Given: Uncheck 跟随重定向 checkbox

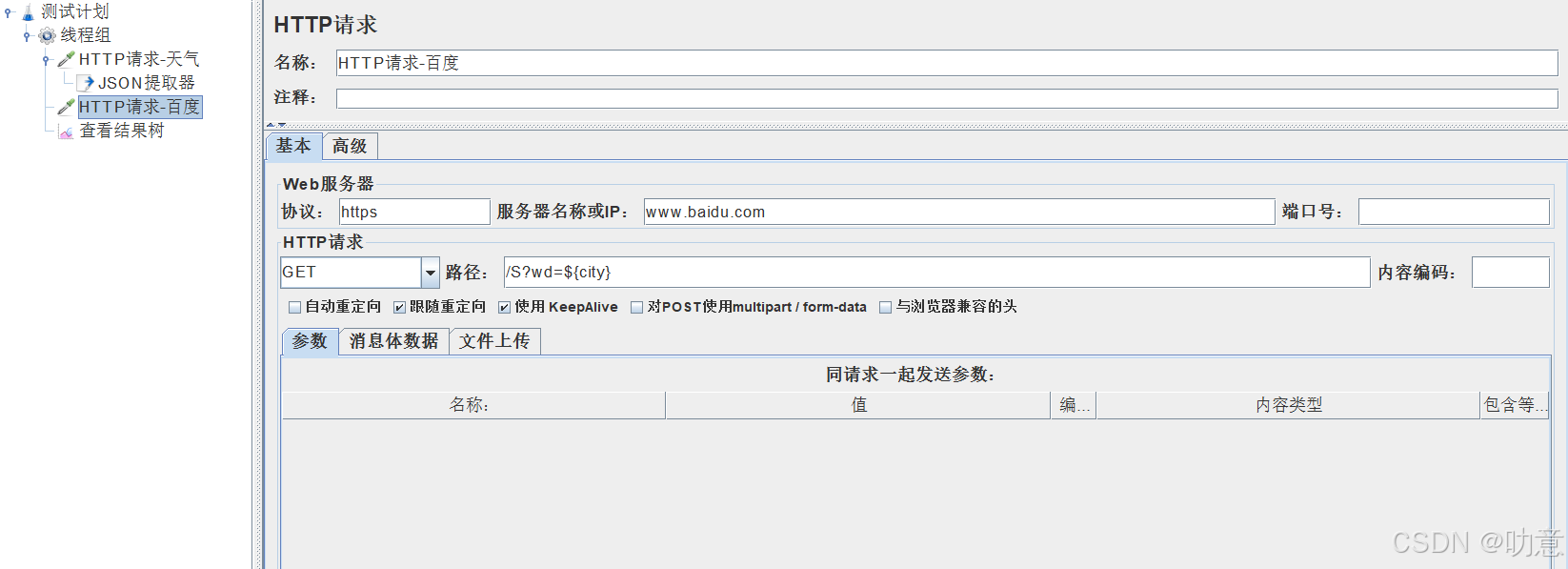Looking at the screenshot, I should [x=399, y=307].
